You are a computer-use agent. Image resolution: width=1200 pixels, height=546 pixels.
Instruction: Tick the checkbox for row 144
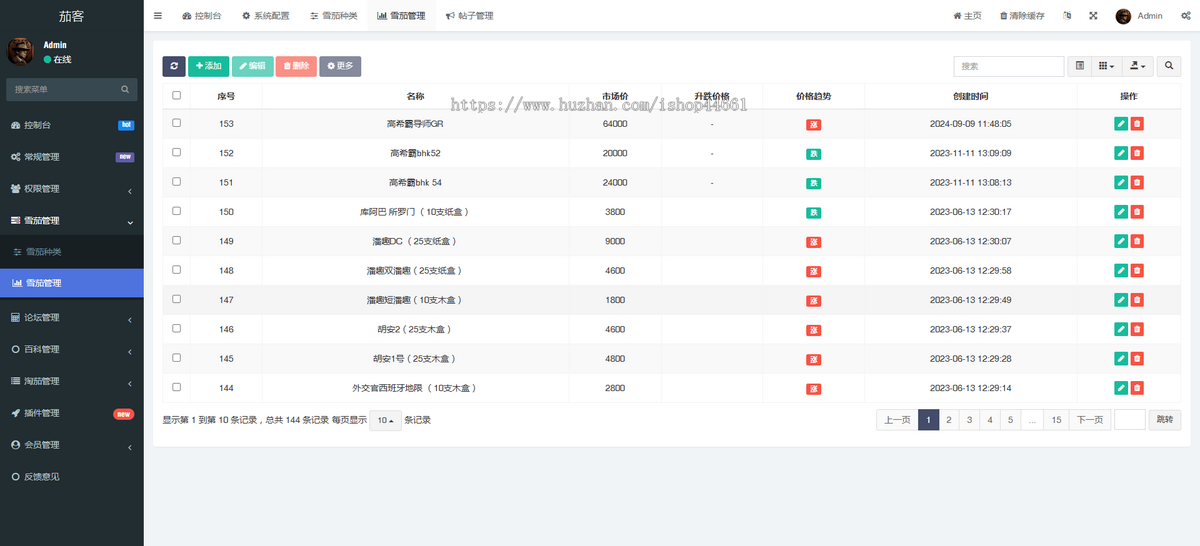pyautogui.click(x=177, y=386)
